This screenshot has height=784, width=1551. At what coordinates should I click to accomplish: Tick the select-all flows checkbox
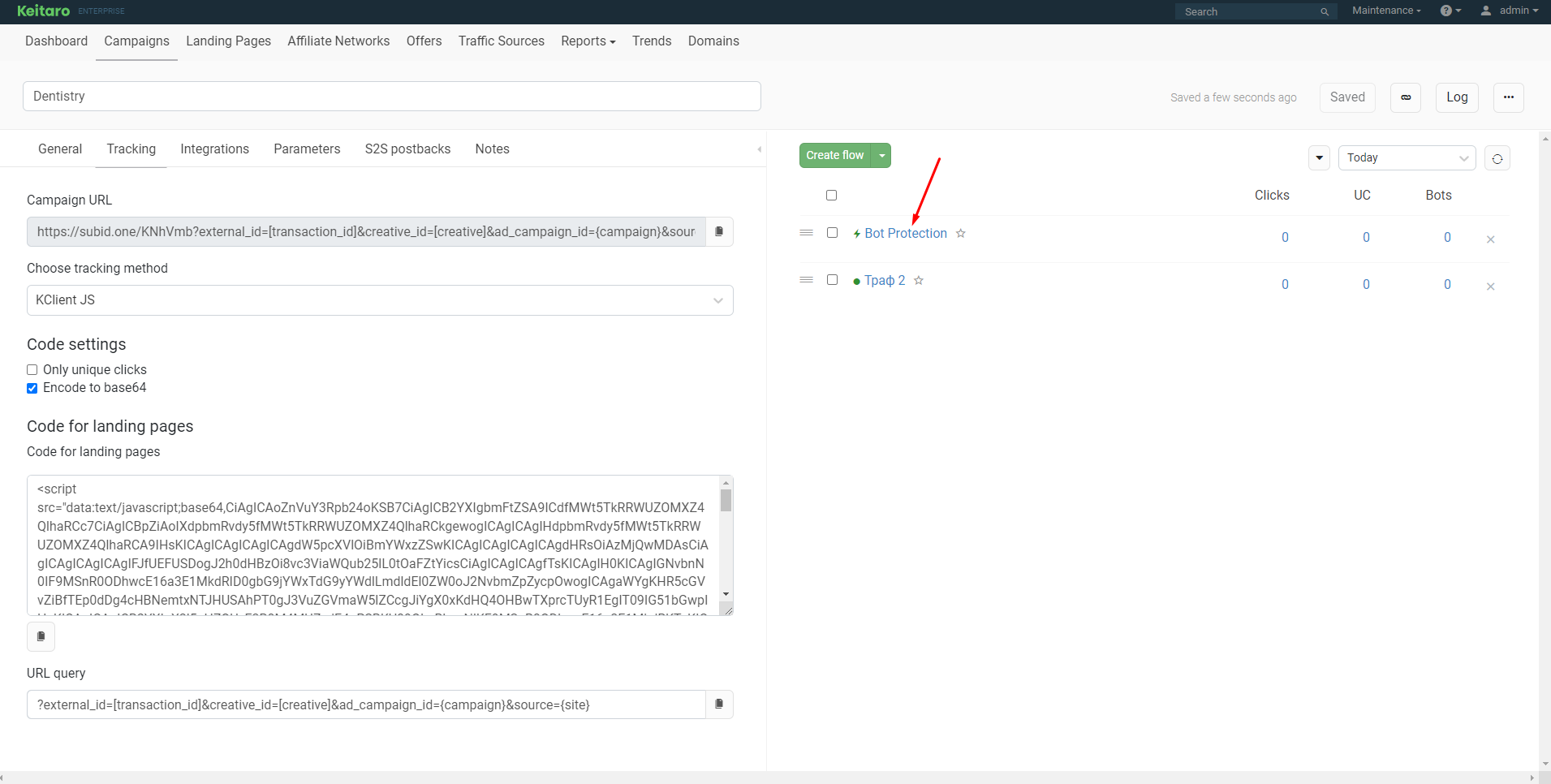[831, 196]
